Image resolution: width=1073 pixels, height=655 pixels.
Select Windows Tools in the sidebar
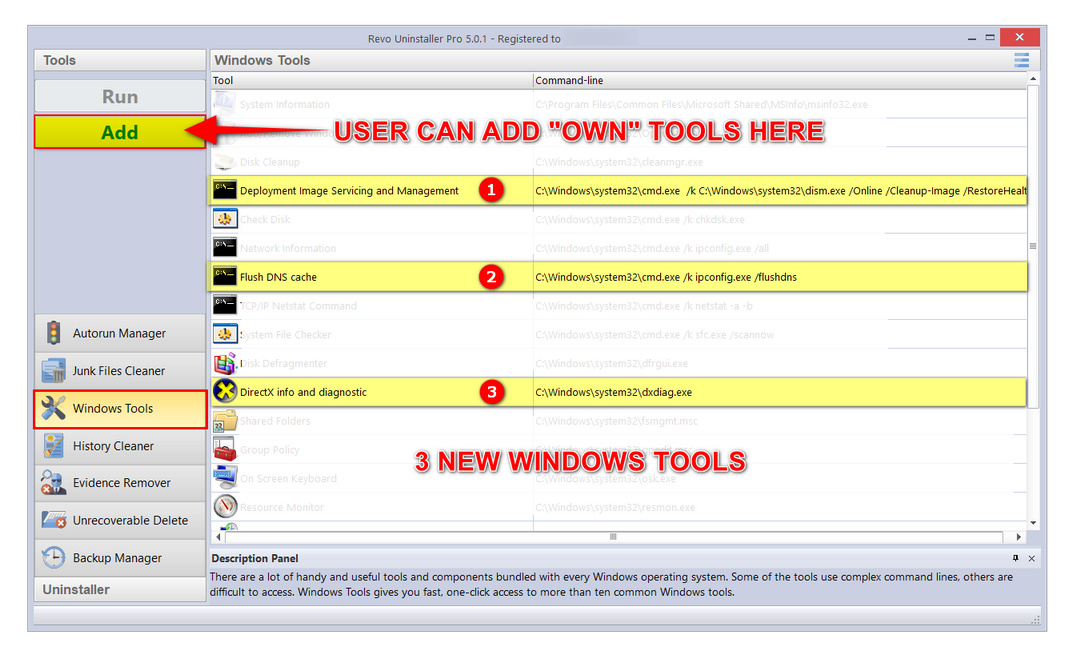click(120, 409)
